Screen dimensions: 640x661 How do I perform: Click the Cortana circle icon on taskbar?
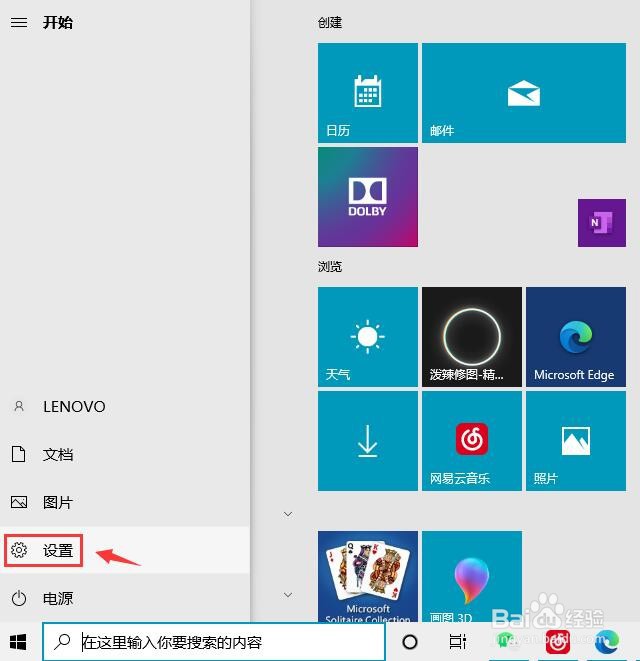click(x=410, y=642)
